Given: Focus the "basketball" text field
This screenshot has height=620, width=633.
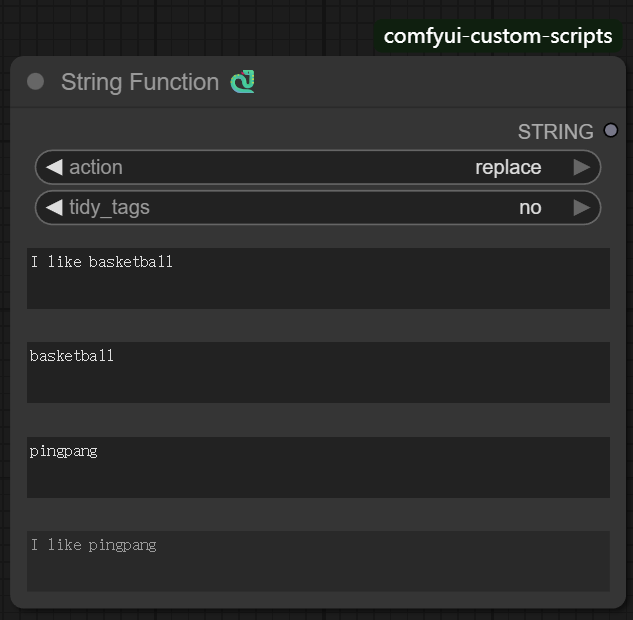Looking at the screenshot, I should 318,372.
